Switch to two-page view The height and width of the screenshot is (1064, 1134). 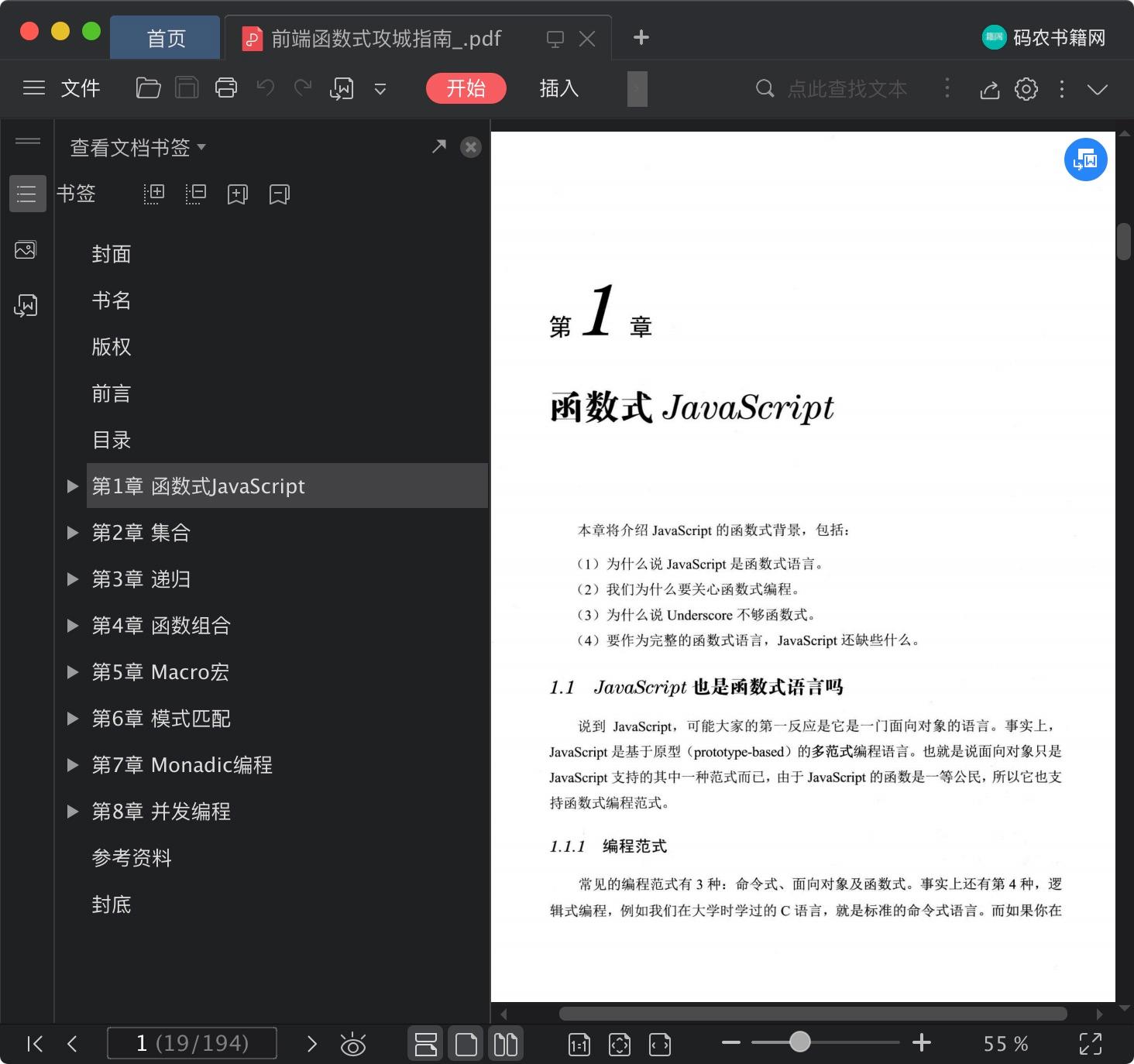(506, 1045)
